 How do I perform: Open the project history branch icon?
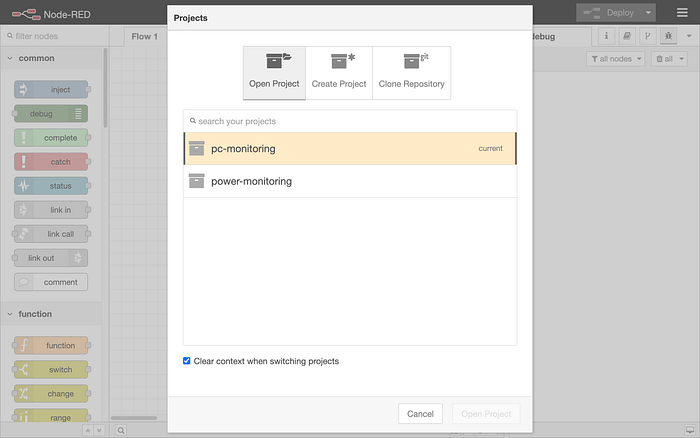tap(647, 36)
